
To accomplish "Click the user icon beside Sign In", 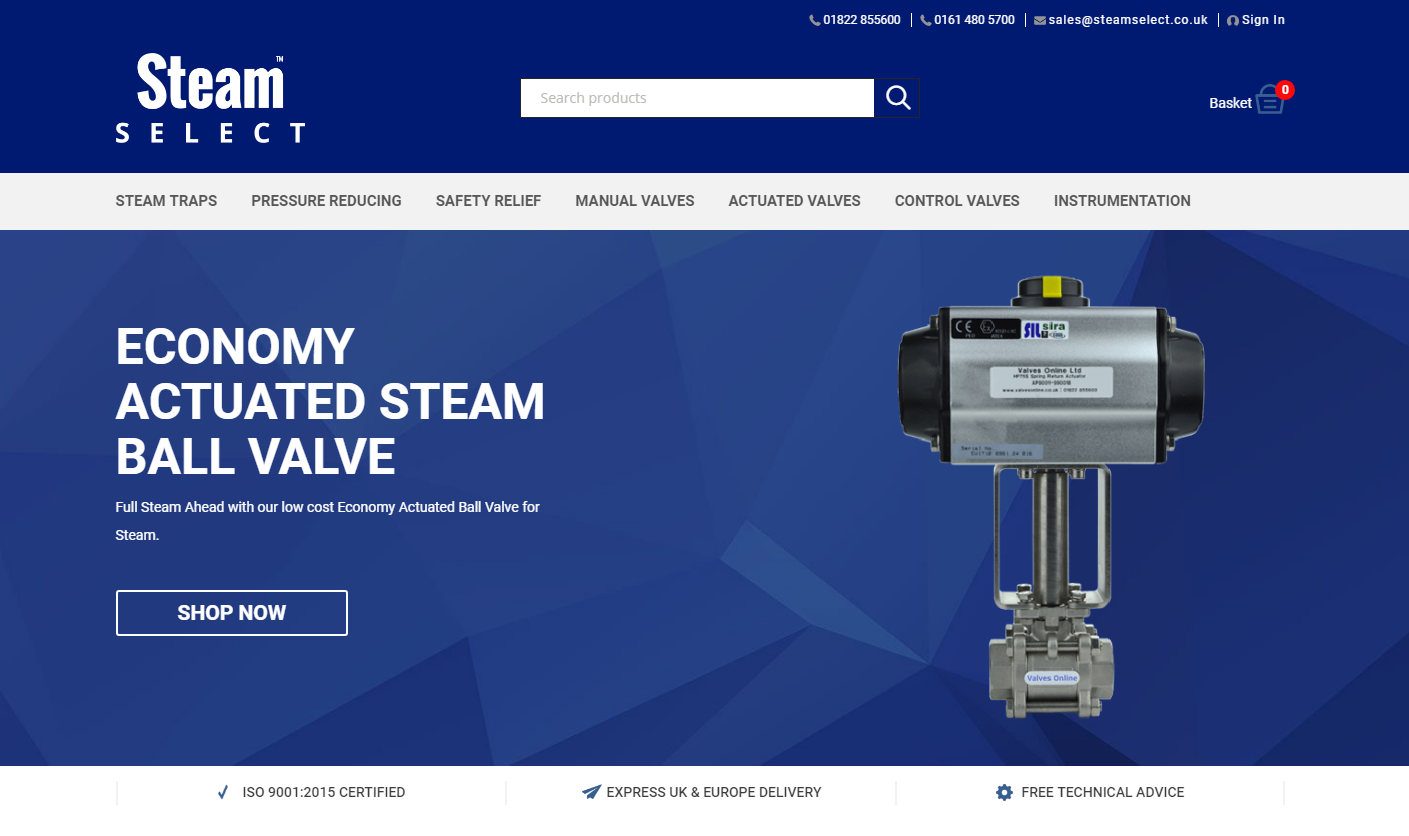I will tap(1233, 20).
